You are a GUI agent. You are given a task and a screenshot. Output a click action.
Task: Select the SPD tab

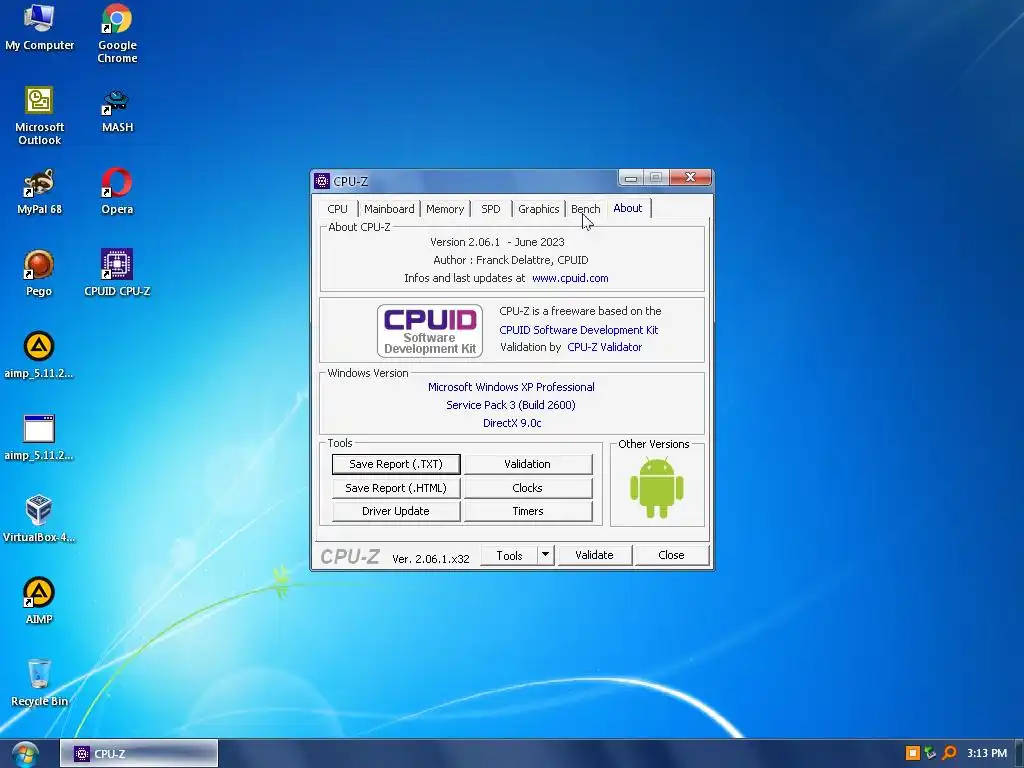pos(490,209)
